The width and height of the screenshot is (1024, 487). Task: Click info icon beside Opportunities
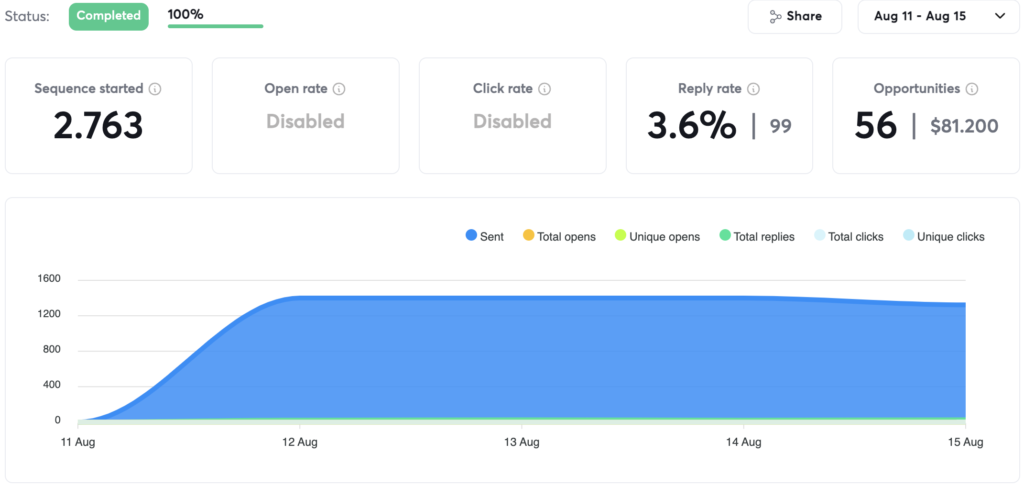[x=971, y=89]
